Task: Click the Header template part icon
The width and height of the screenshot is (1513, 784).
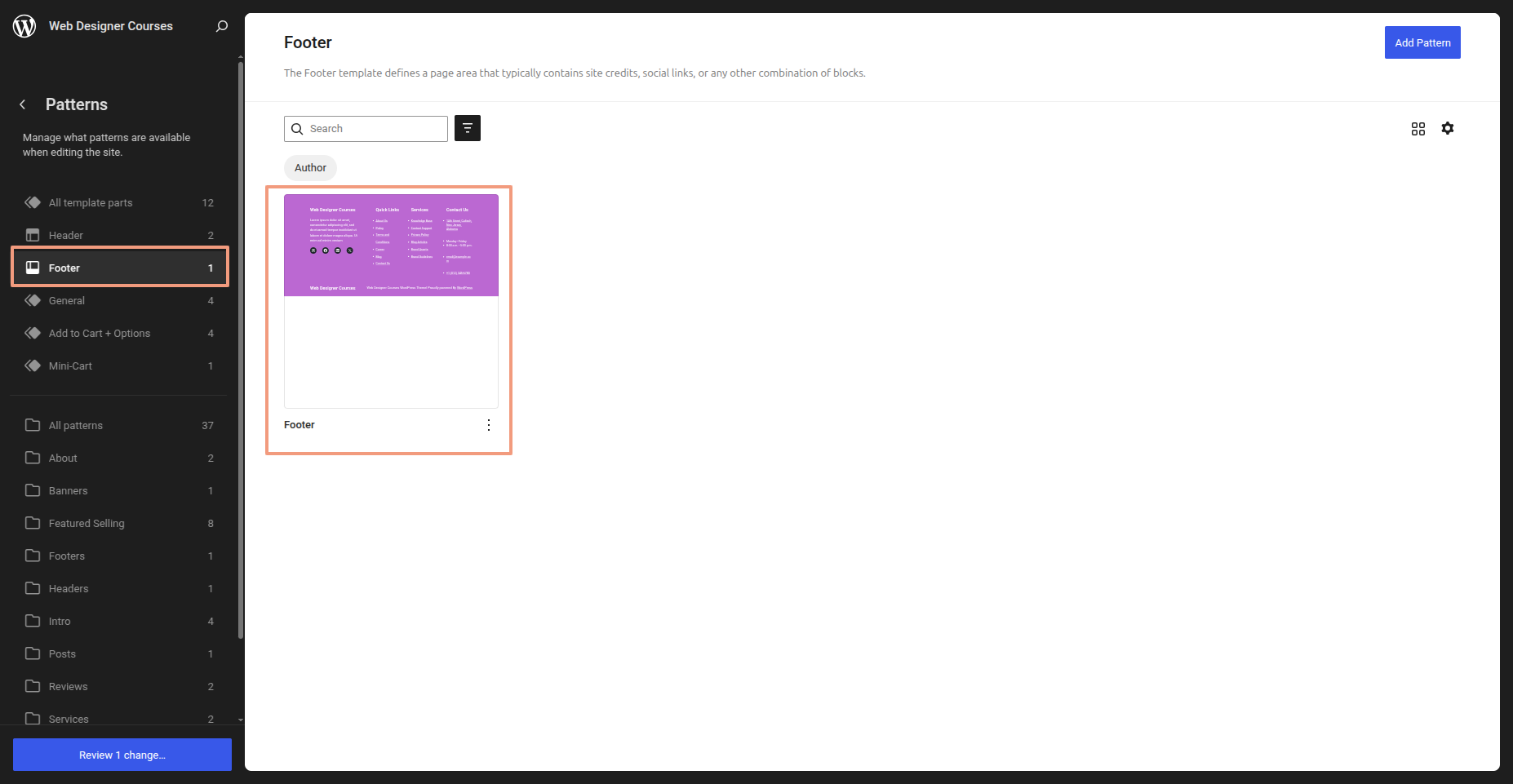Action: pos(33,235)
